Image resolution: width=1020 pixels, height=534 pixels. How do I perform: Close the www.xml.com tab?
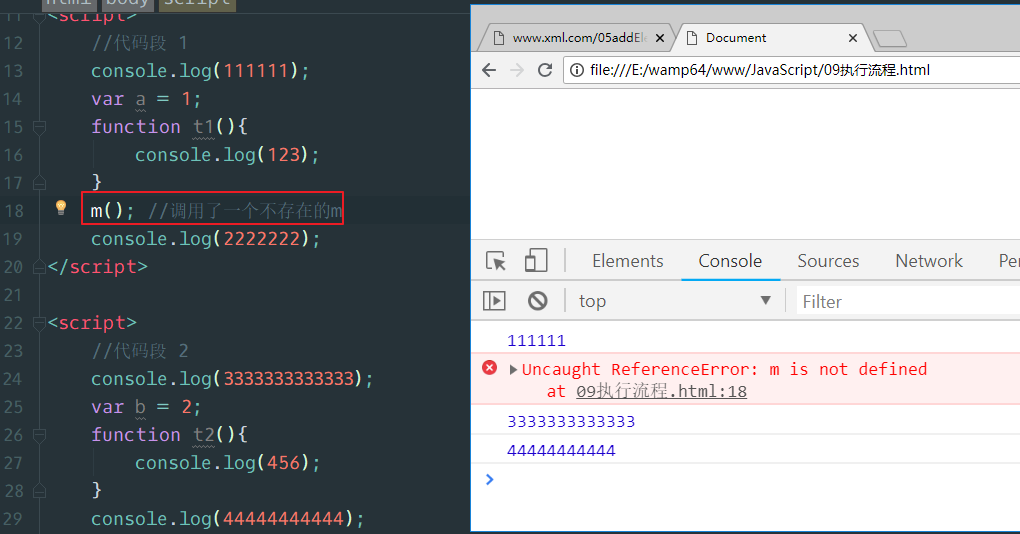660,38
